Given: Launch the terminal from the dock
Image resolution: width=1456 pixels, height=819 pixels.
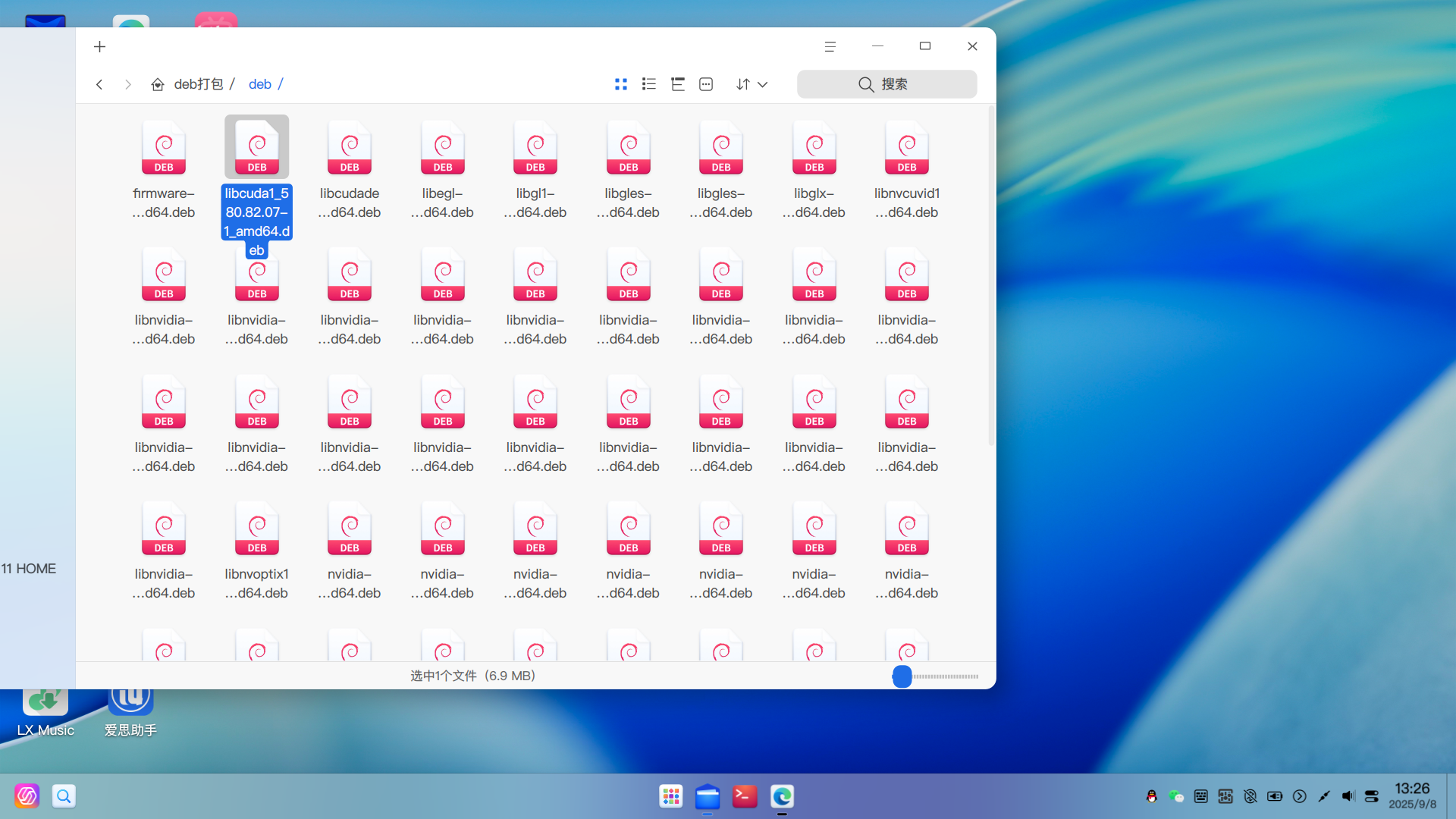Looking at the screenshot, I should pos(745,796).
